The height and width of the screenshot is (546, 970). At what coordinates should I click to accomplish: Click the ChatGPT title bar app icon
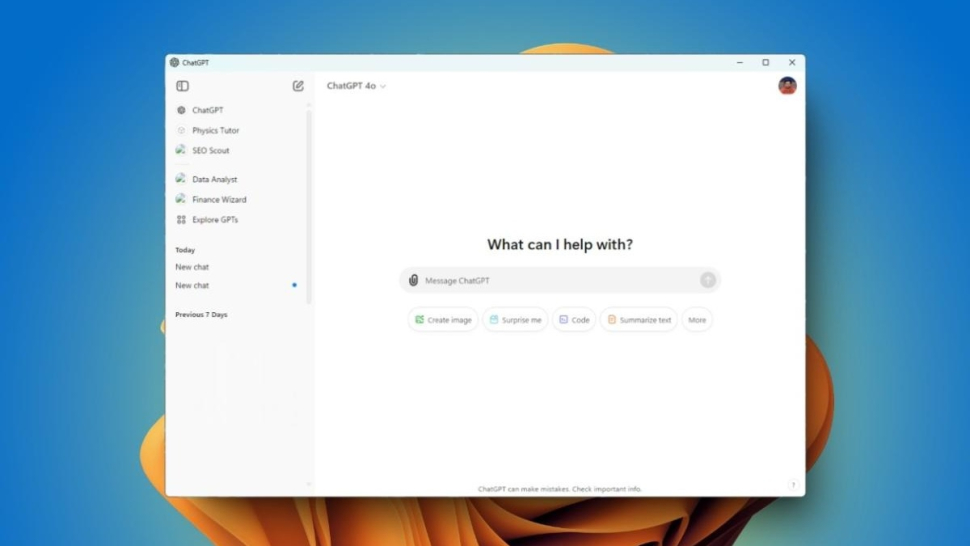(174, 62)
